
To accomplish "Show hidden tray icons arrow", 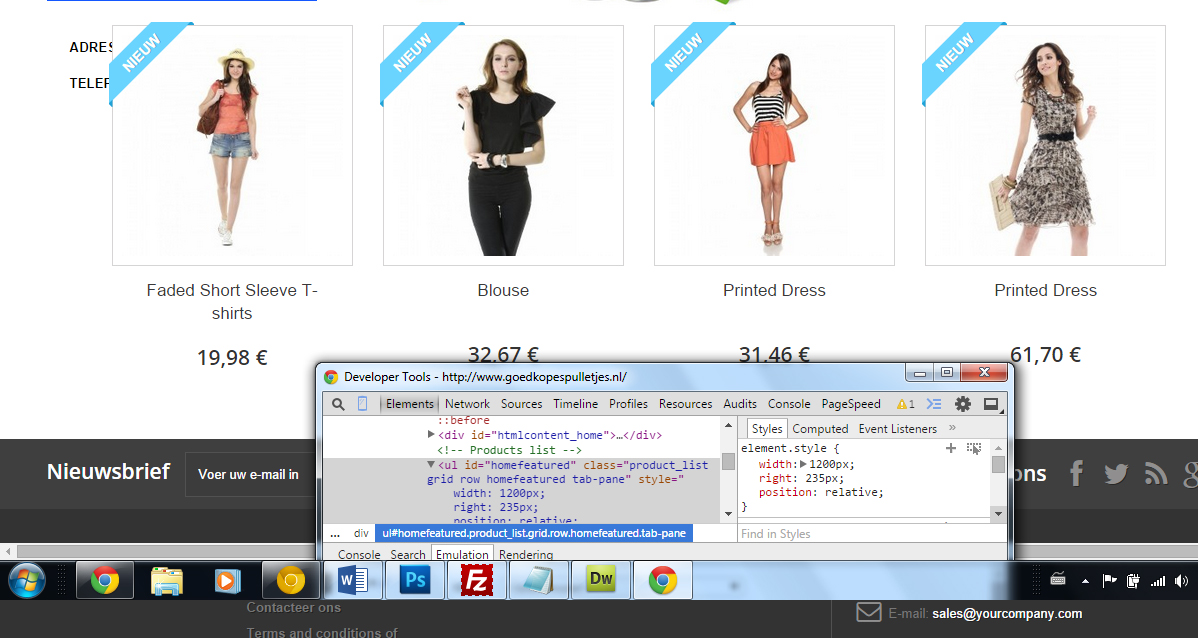I will pyautogui.click(x=1085, y=581).
